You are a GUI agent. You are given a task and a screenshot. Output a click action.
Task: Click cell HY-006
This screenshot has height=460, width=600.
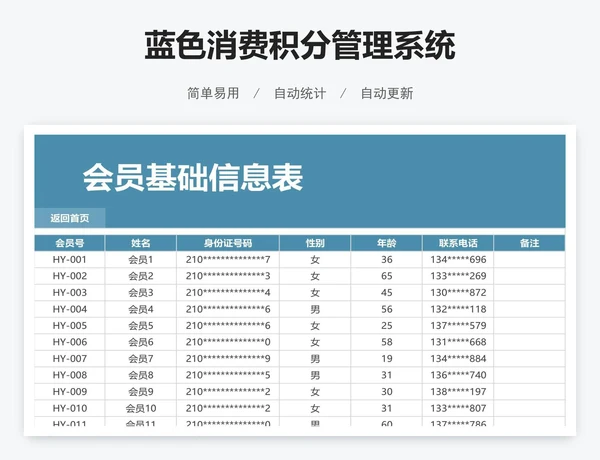(x=70, y=342)
